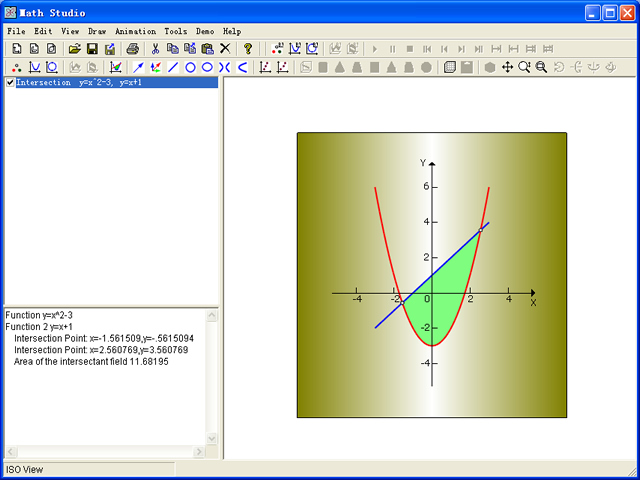Click the floppy disk save icon

click(92, 49)
